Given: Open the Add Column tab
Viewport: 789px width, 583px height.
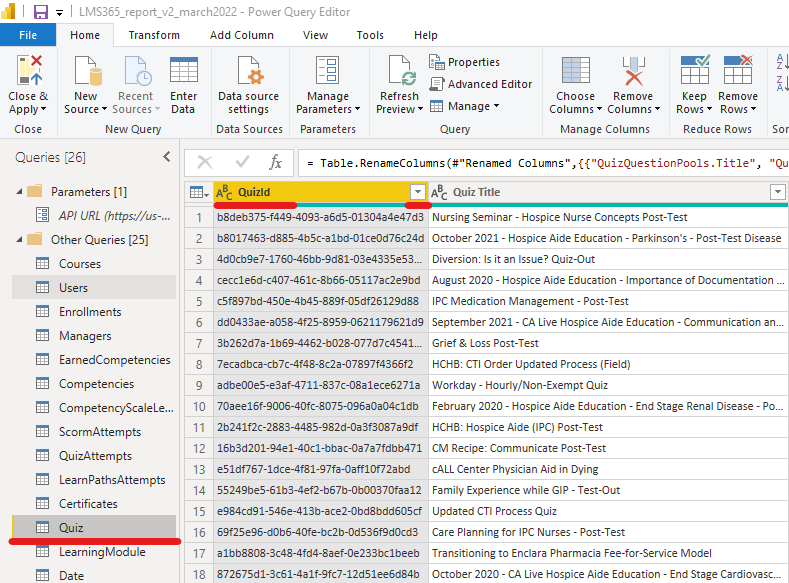Looking at the screenshot, I should click(x=241, y=35).
